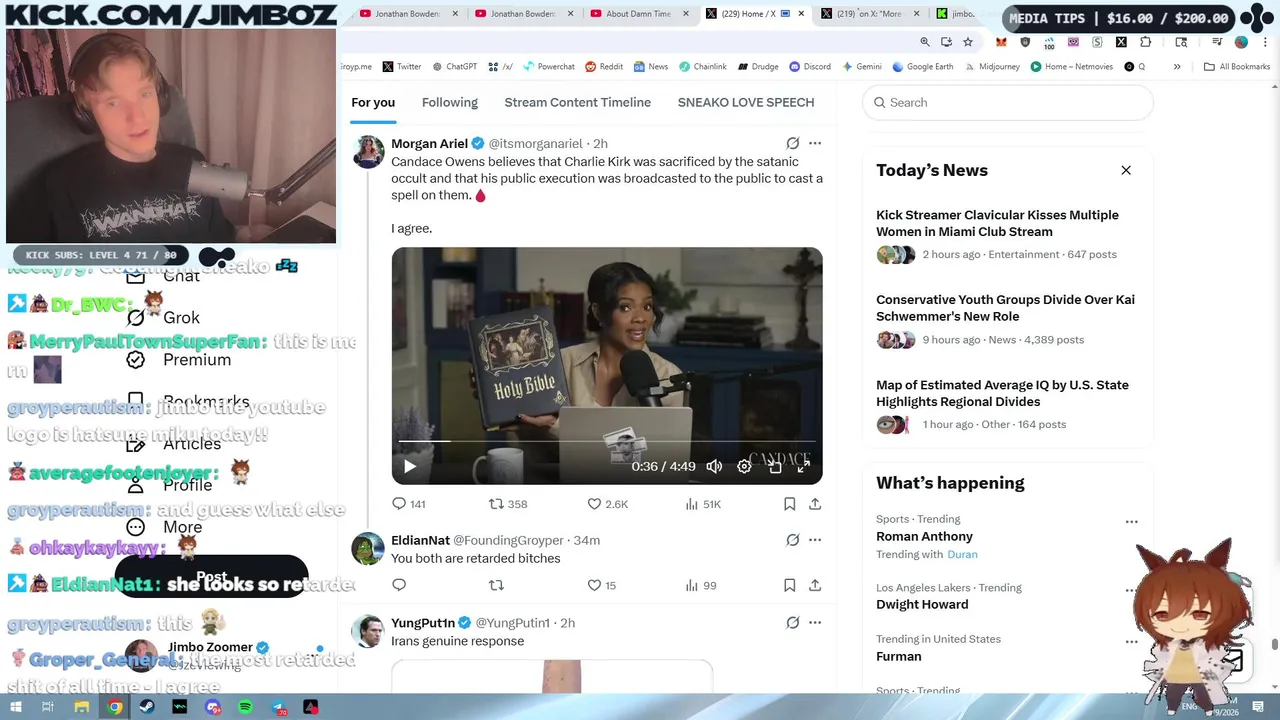Ask Grok about EldianNat's comment
The image size is (1280, 720).
coord(792,540)
